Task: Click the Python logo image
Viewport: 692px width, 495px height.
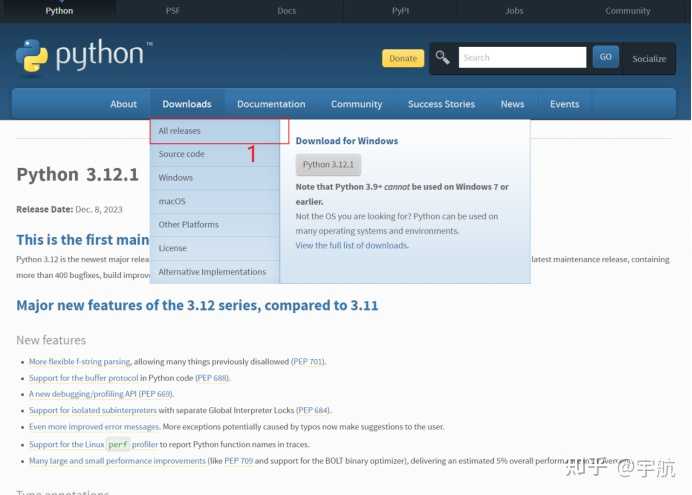Action: coord(84,56)
